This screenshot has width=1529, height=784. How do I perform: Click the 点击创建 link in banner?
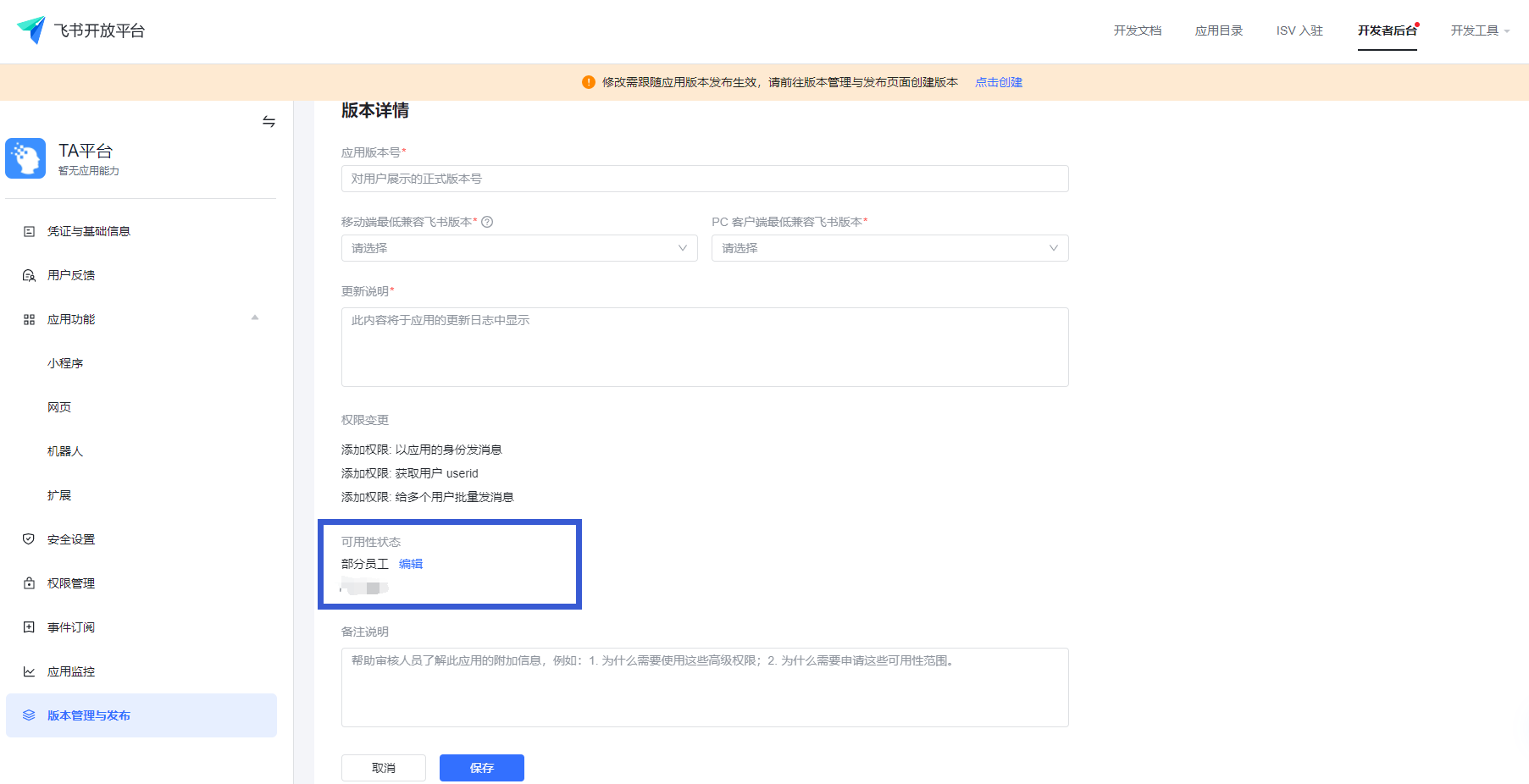998,82
